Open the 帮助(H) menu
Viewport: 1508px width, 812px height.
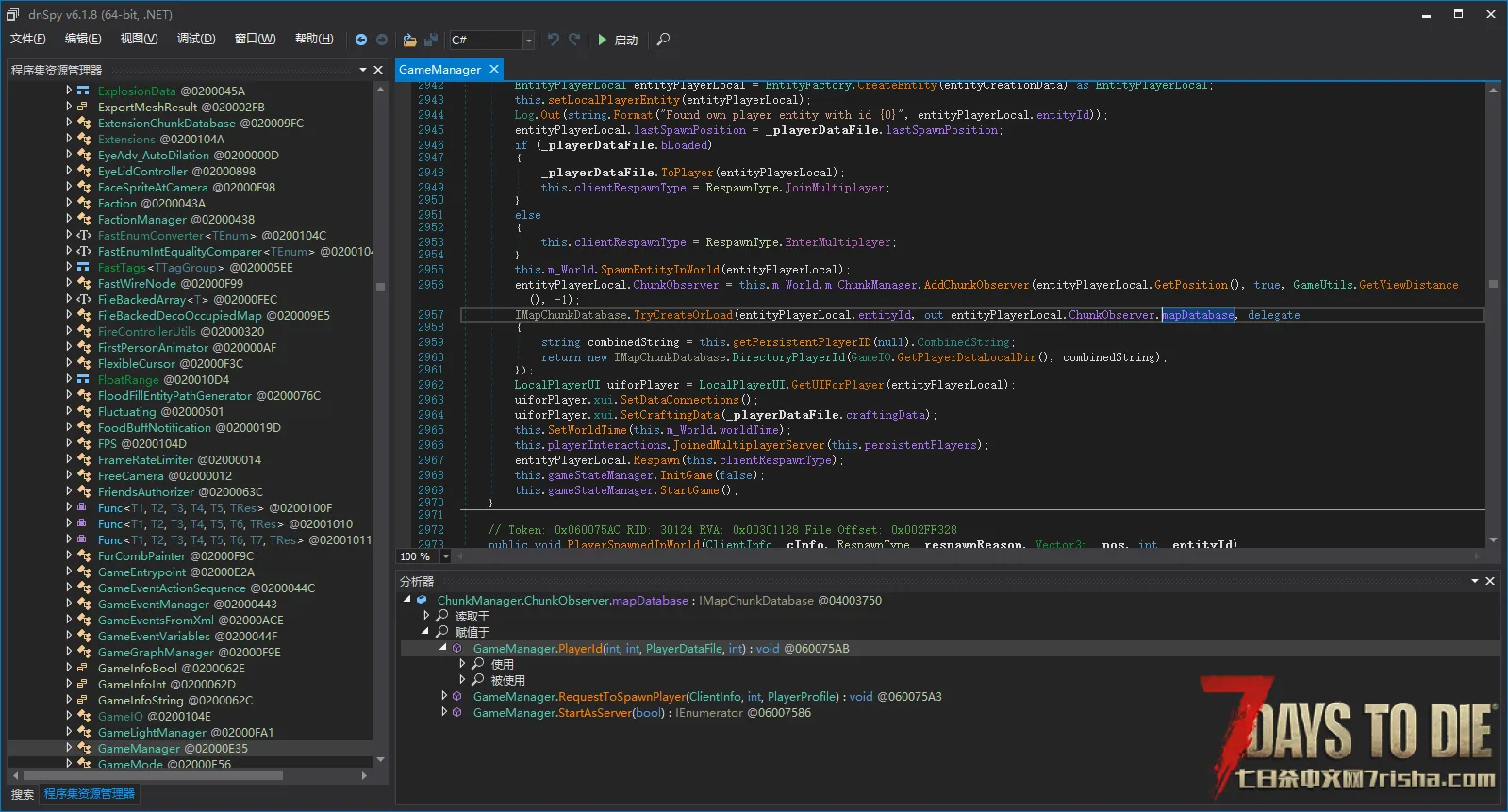click(314, 39)
